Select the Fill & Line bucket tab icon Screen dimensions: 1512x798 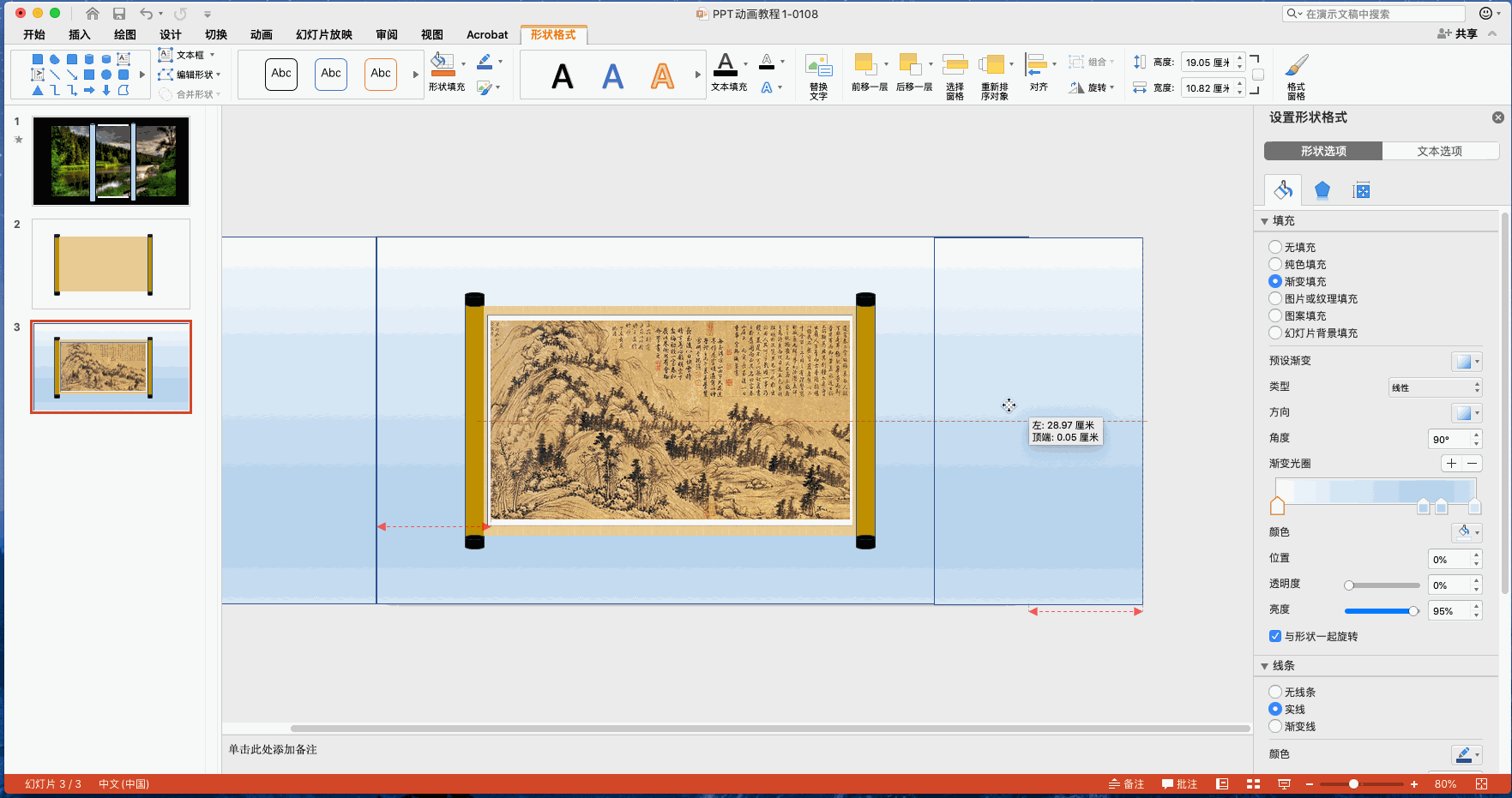tap(1283, 189)
